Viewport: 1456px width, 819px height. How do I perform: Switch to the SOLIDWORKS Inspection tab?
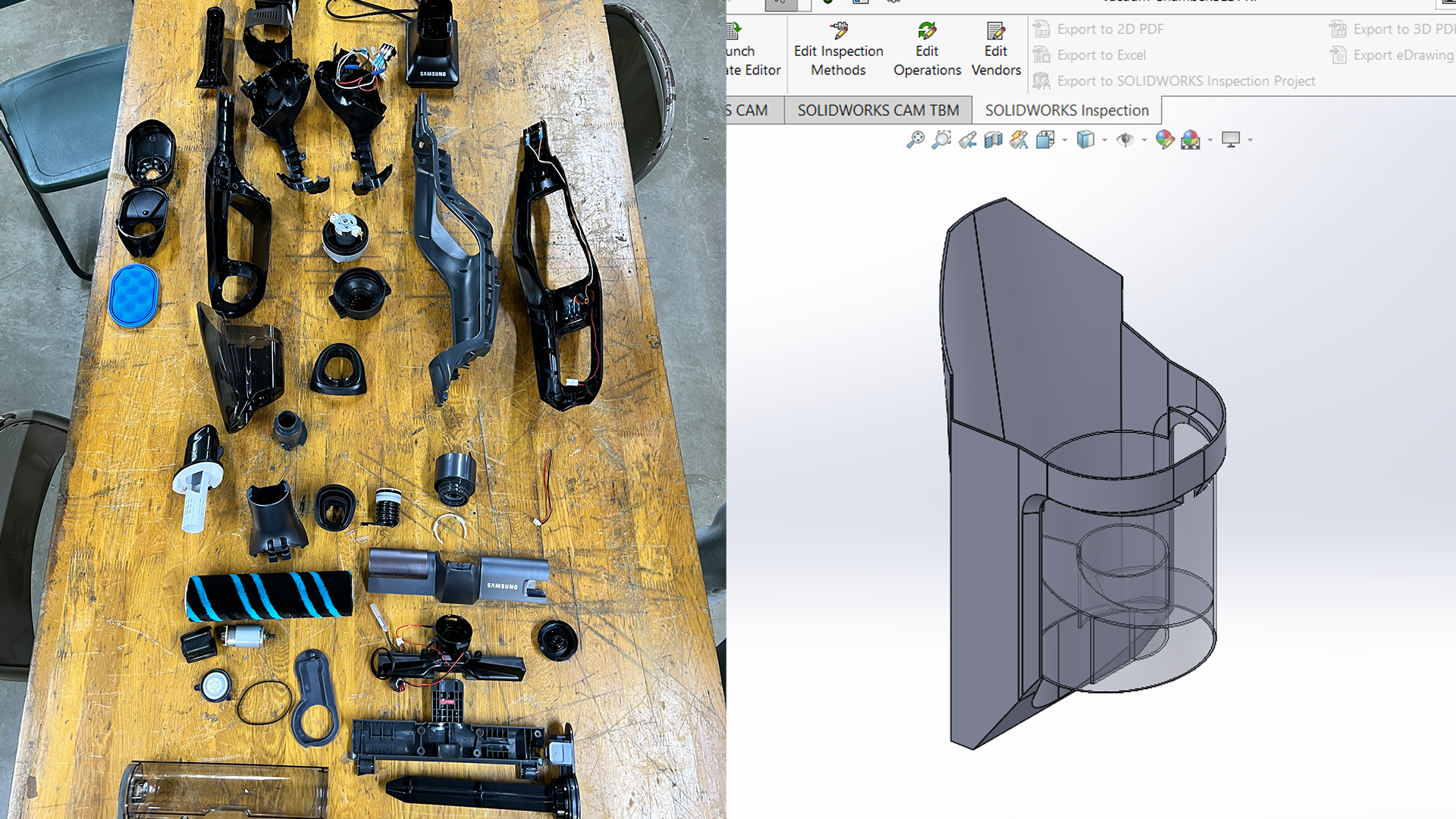coord(1067,111)
